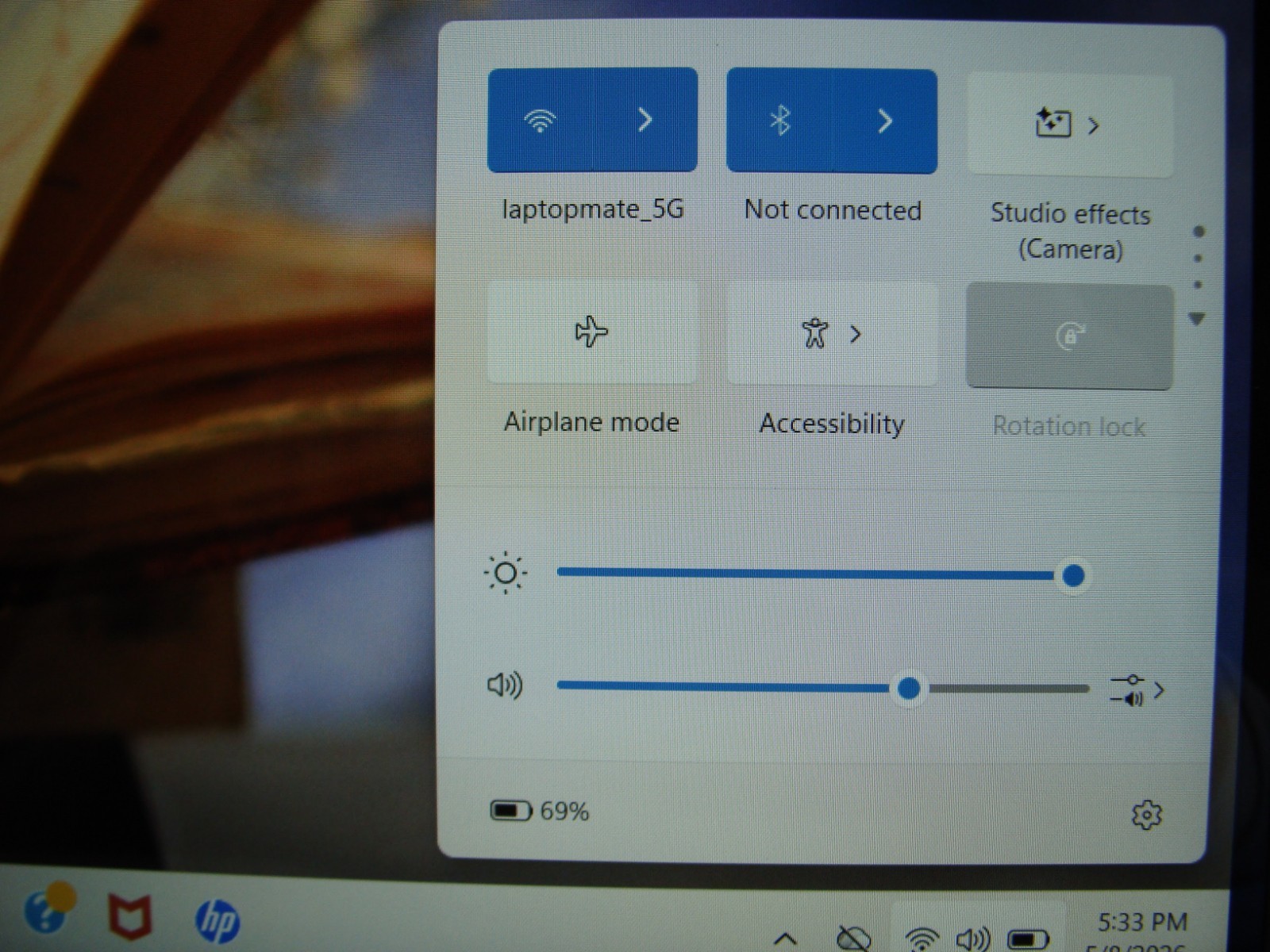Toggle Bluetooth on or off

coord(779,121)
